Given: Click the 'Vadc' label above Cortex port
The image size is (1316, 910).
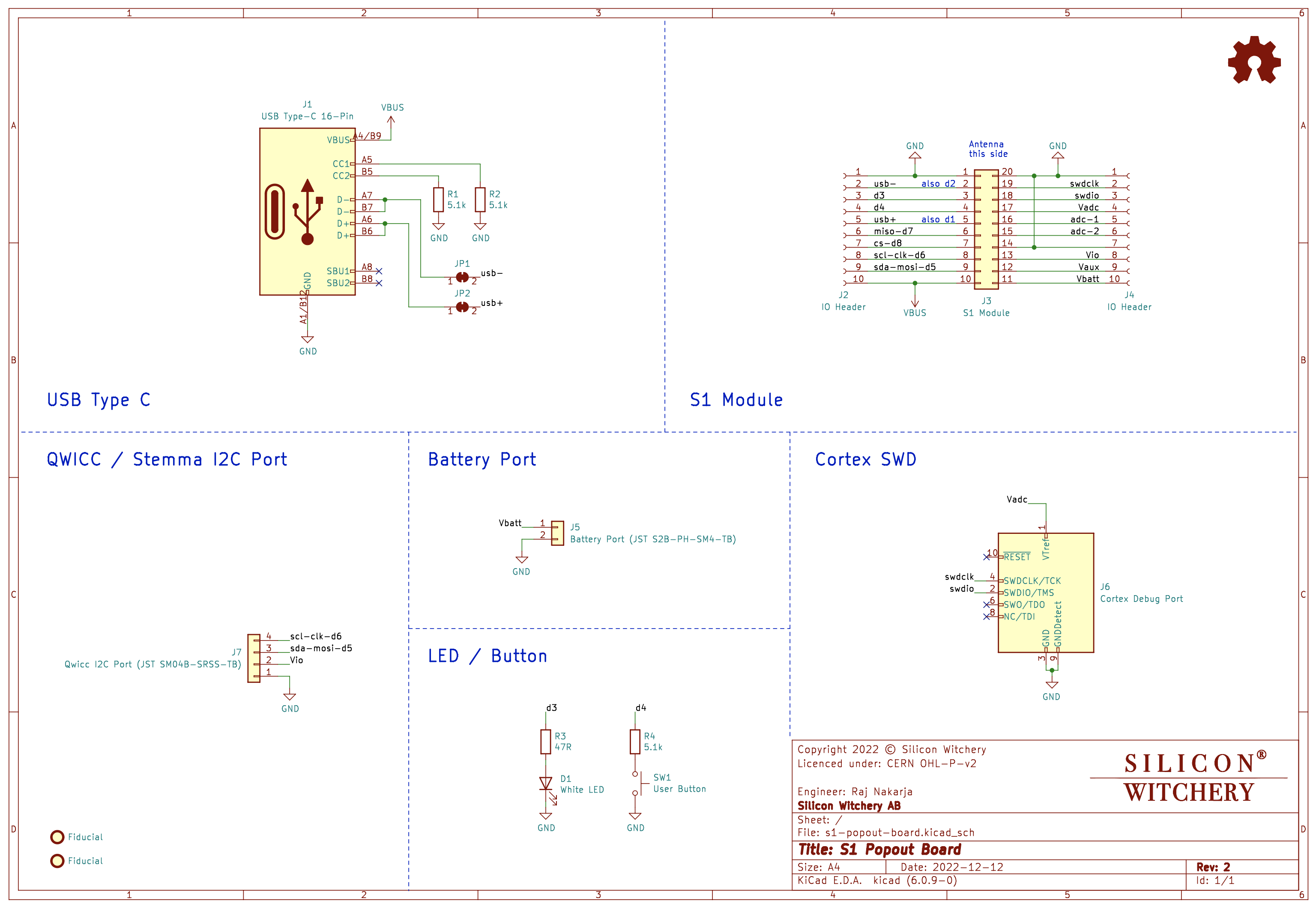Looking at the screenshot, I should click(1017, 500).
